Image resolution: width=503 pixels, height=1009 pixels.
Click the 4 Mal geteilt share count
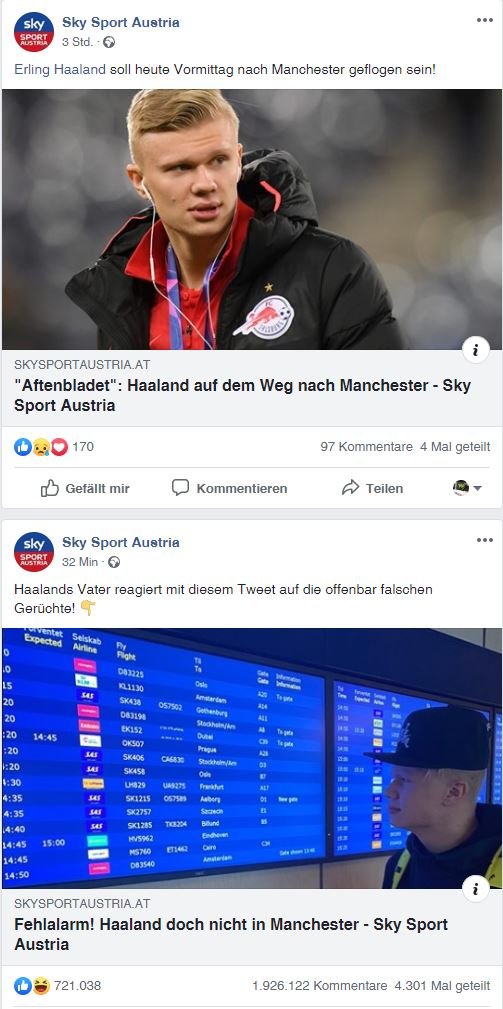point(455,447)
